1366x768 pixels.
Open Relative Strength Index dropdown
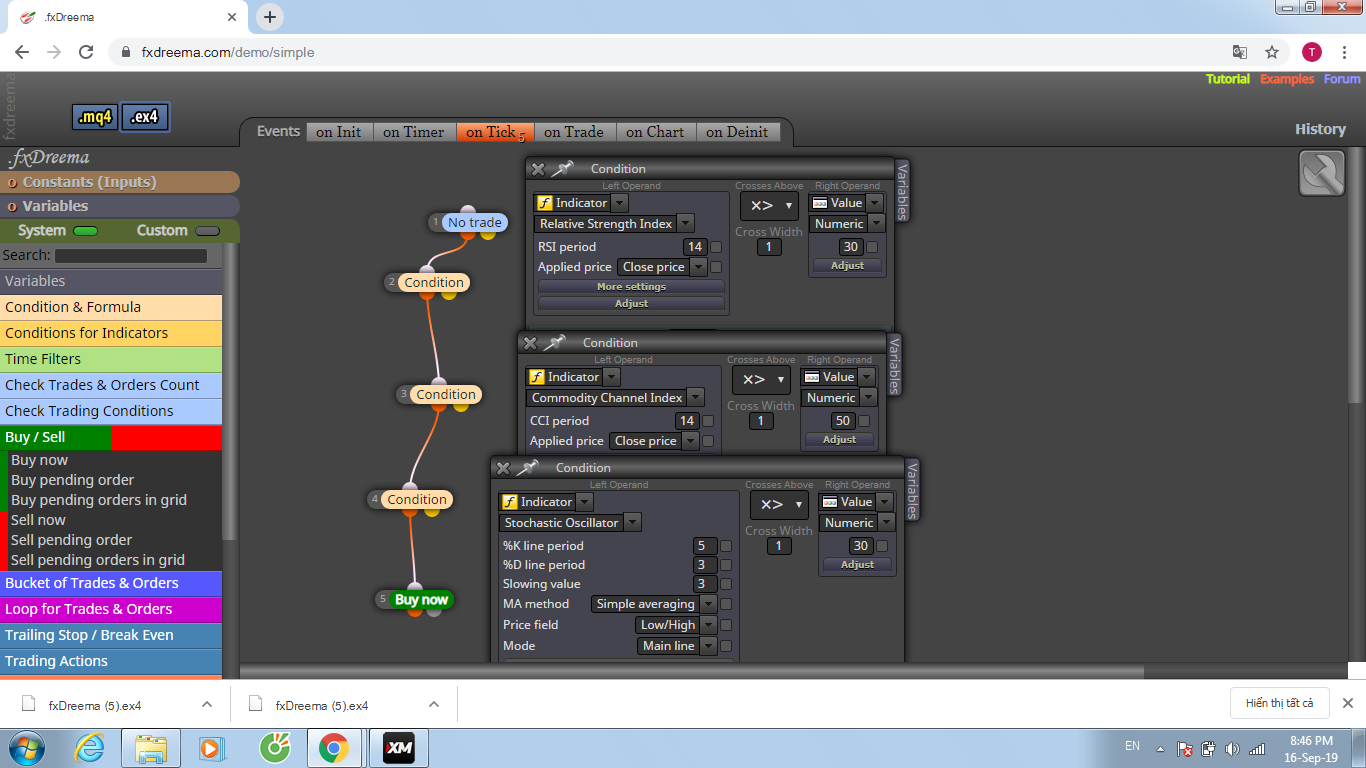click(614, 224)
